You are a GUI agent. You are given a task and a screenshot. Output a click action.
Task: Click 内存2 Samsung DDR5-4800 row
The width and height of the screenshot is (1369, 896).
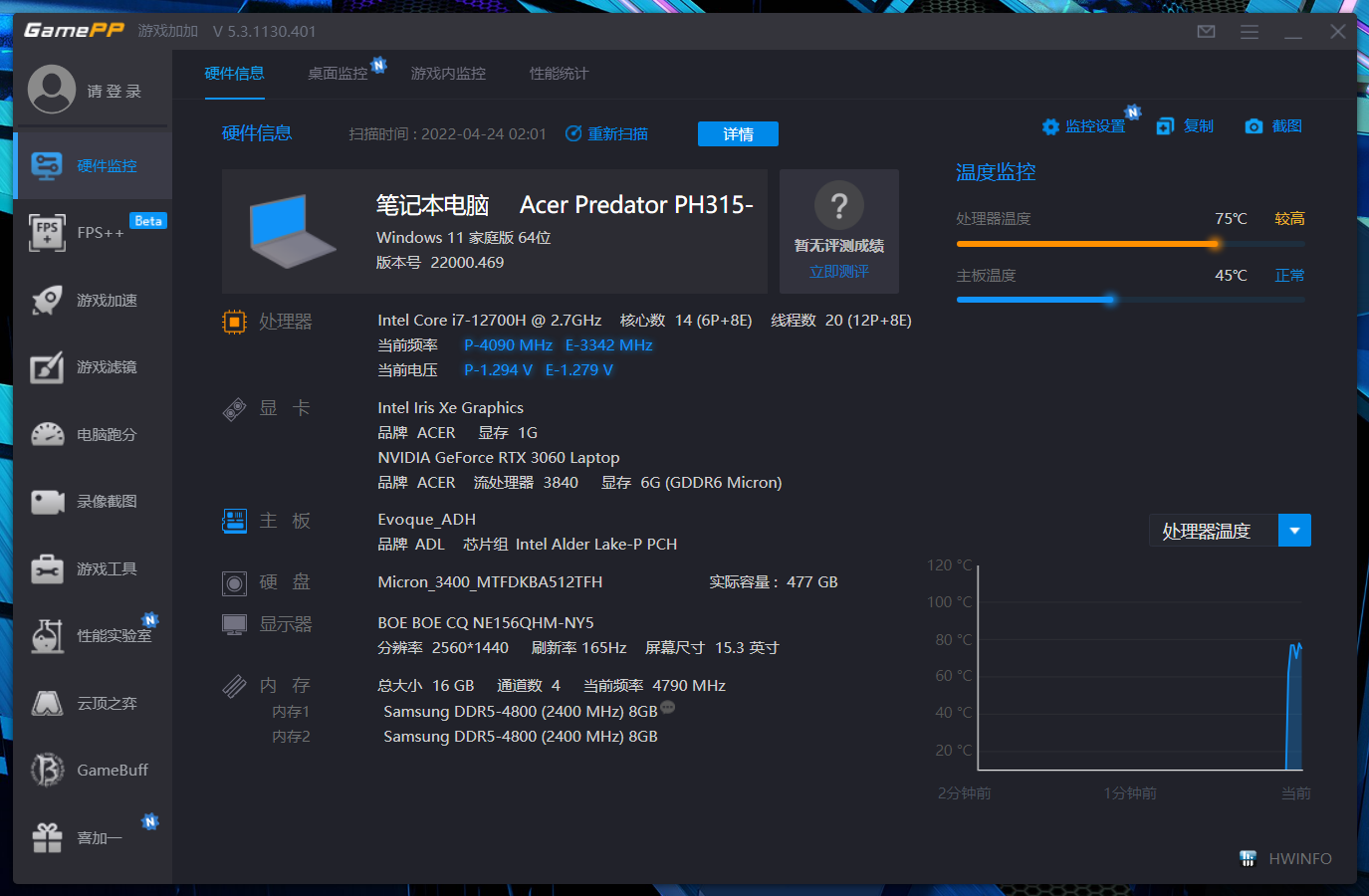pyautogui.click(x=520, y=737)
